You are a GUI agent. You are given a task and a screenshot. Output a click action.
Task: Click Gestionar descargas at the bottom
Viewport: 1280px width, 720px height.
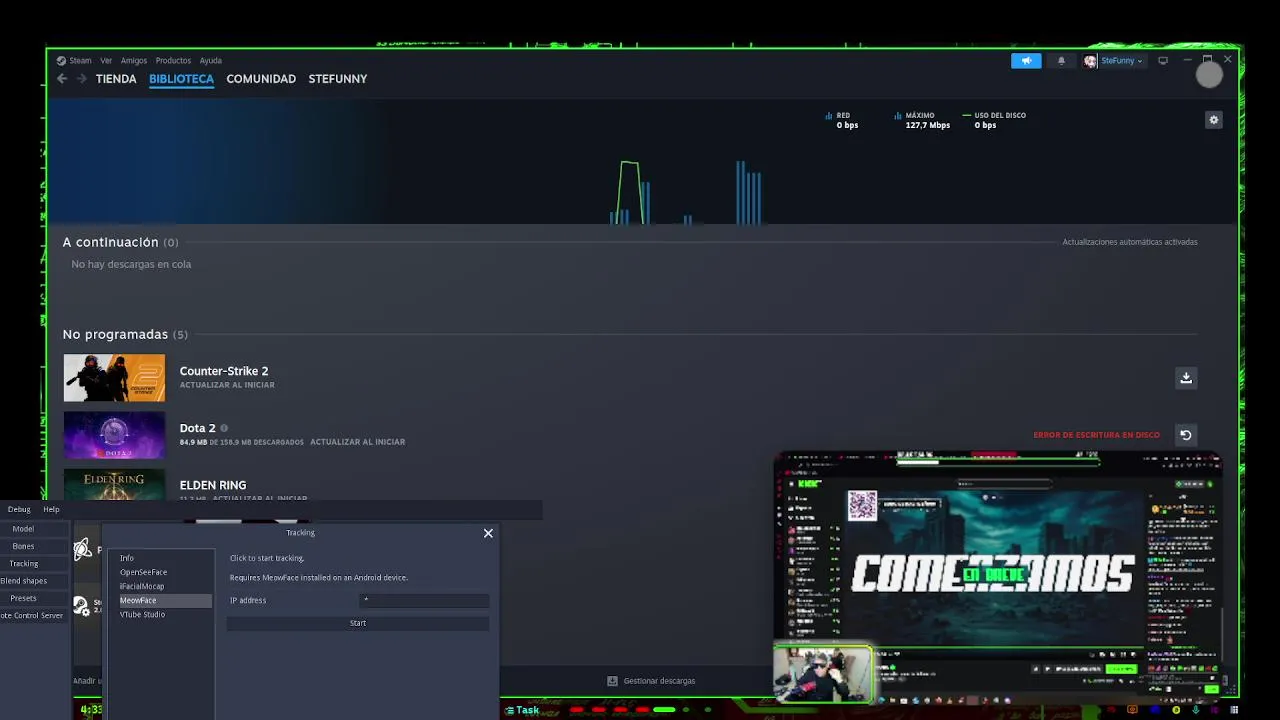659,681
